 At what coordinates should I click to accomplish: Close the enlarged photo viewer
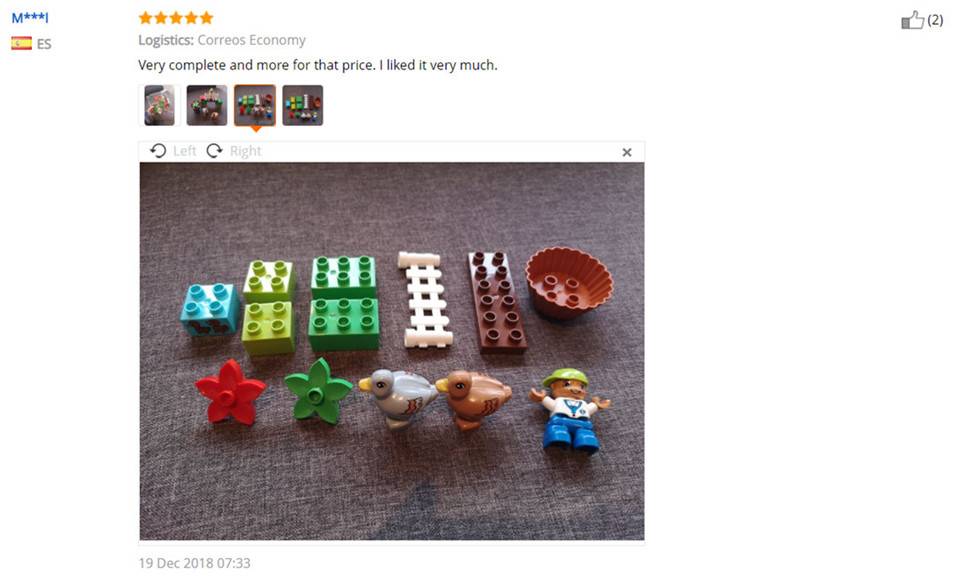(x=627, y=152)
